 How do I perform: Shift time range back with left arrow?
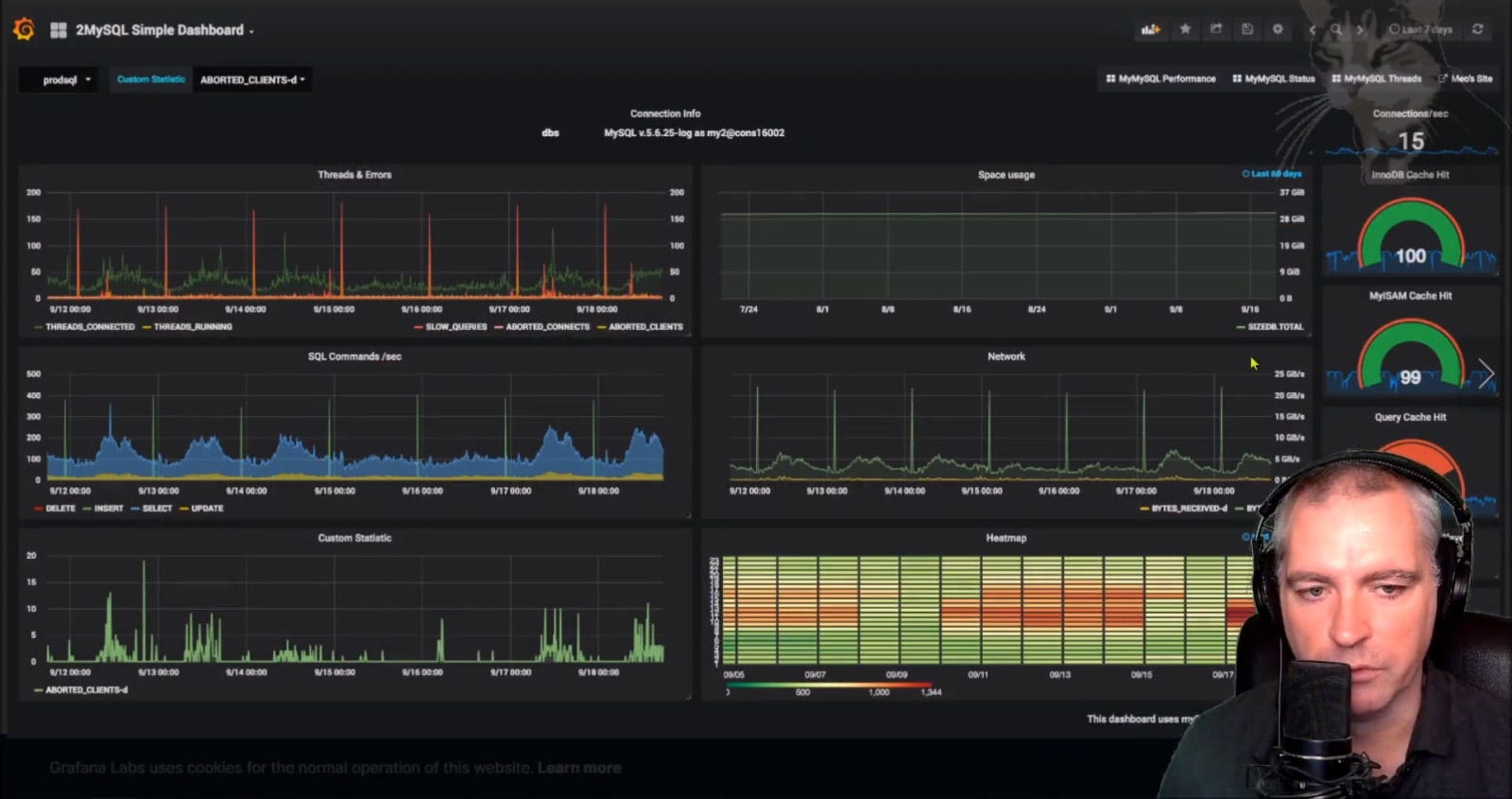click(1312, 29)
